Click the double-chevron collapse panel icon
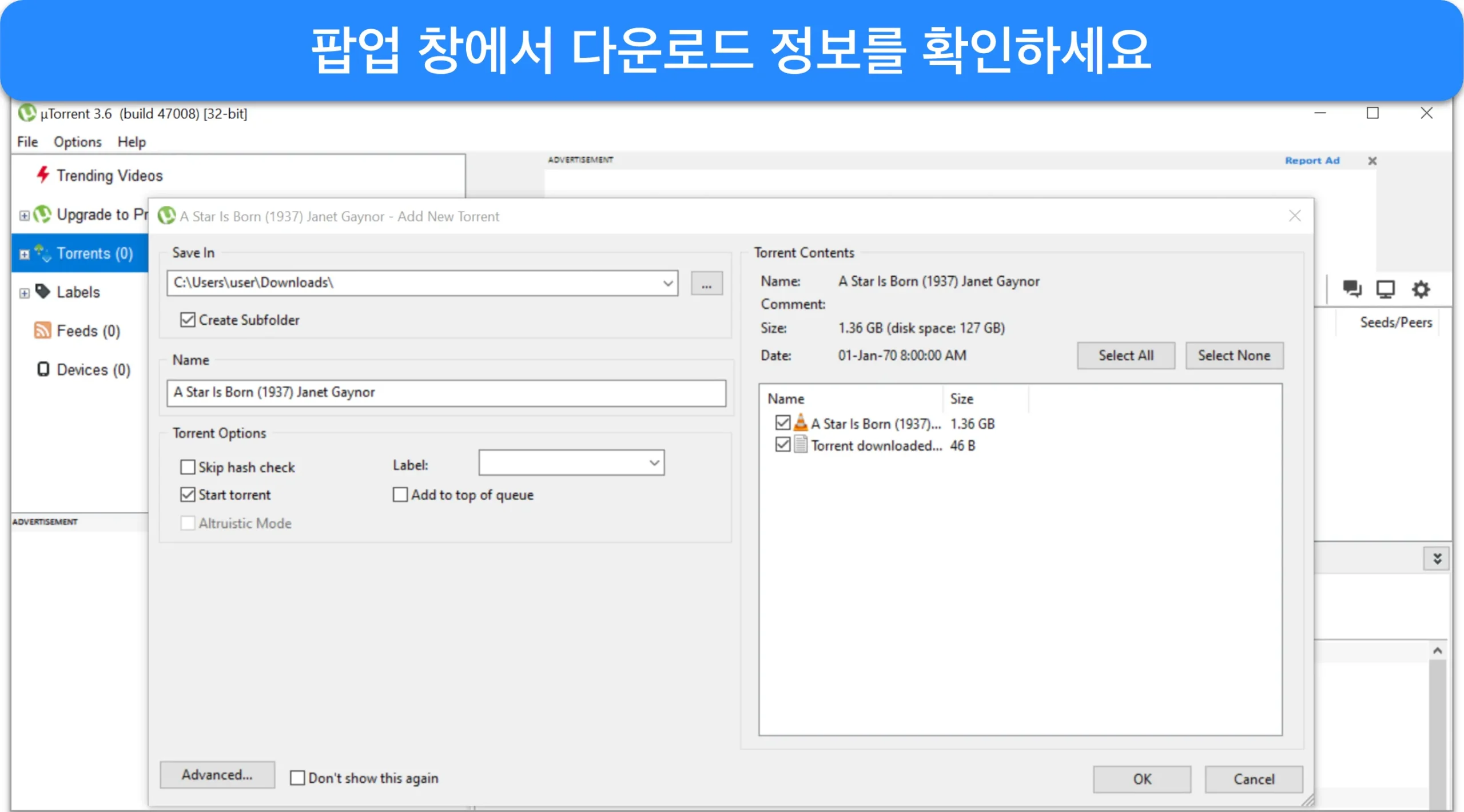 coord(1437,559)
